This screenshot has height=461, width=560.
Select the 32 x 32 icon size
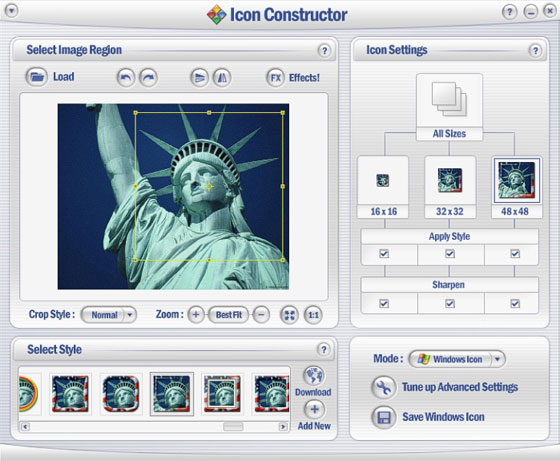[x=450, y=187]
